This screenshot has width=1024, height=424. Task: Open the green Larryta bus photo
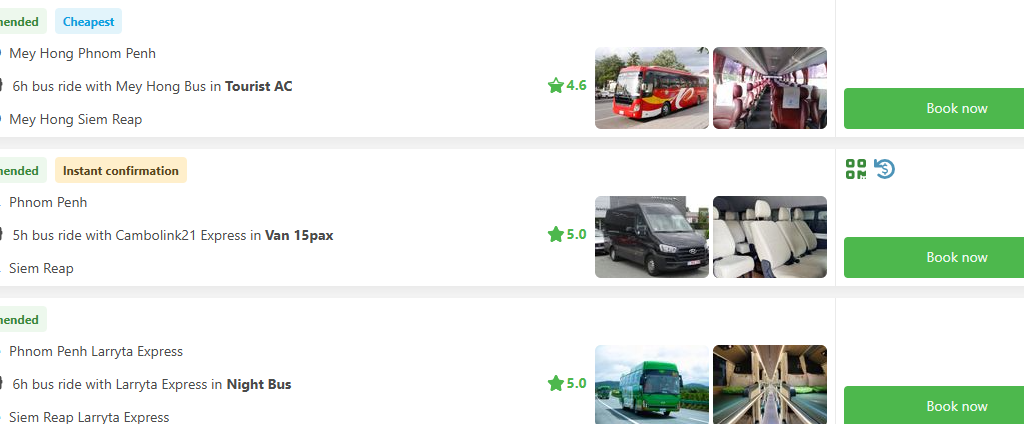652,385
